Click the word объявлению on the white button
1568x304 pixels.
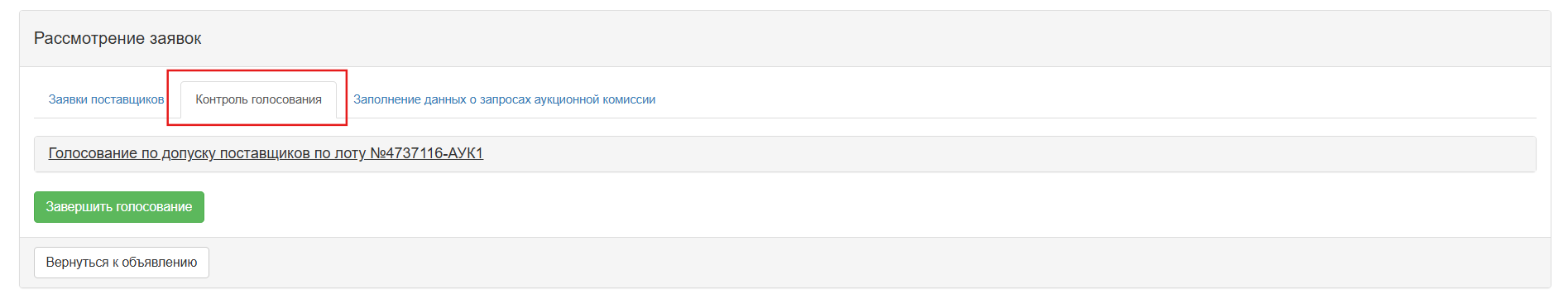point(160,263)
